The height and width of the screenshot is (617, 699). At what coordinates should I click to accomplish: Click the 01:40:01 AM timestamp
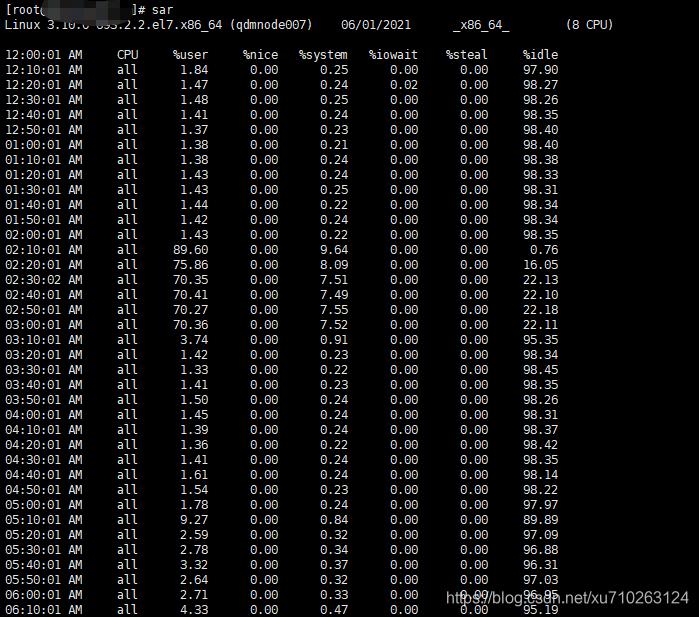(x=44, y=205)
